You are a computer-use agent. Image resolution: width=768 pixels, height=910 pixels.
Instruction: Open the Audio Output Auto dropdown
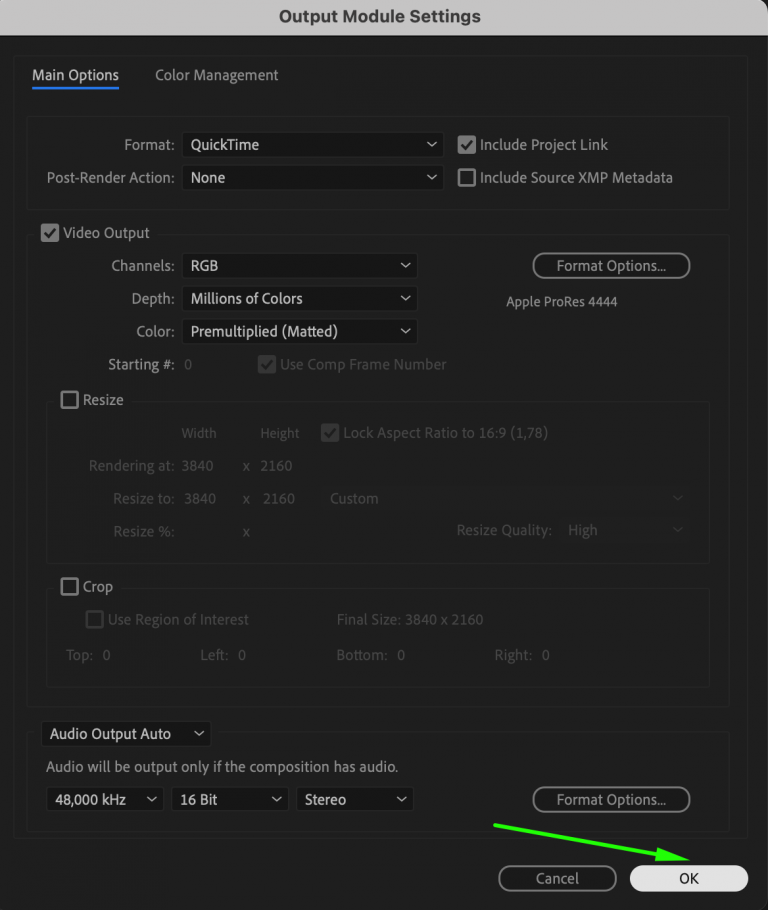coord(125,733)
